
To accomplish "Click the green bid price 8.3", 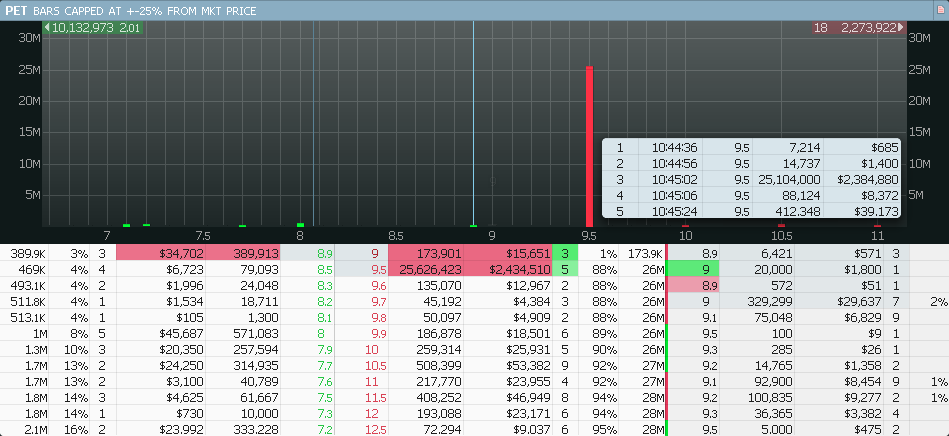I will pyautogui.click(x=324, y=285).
